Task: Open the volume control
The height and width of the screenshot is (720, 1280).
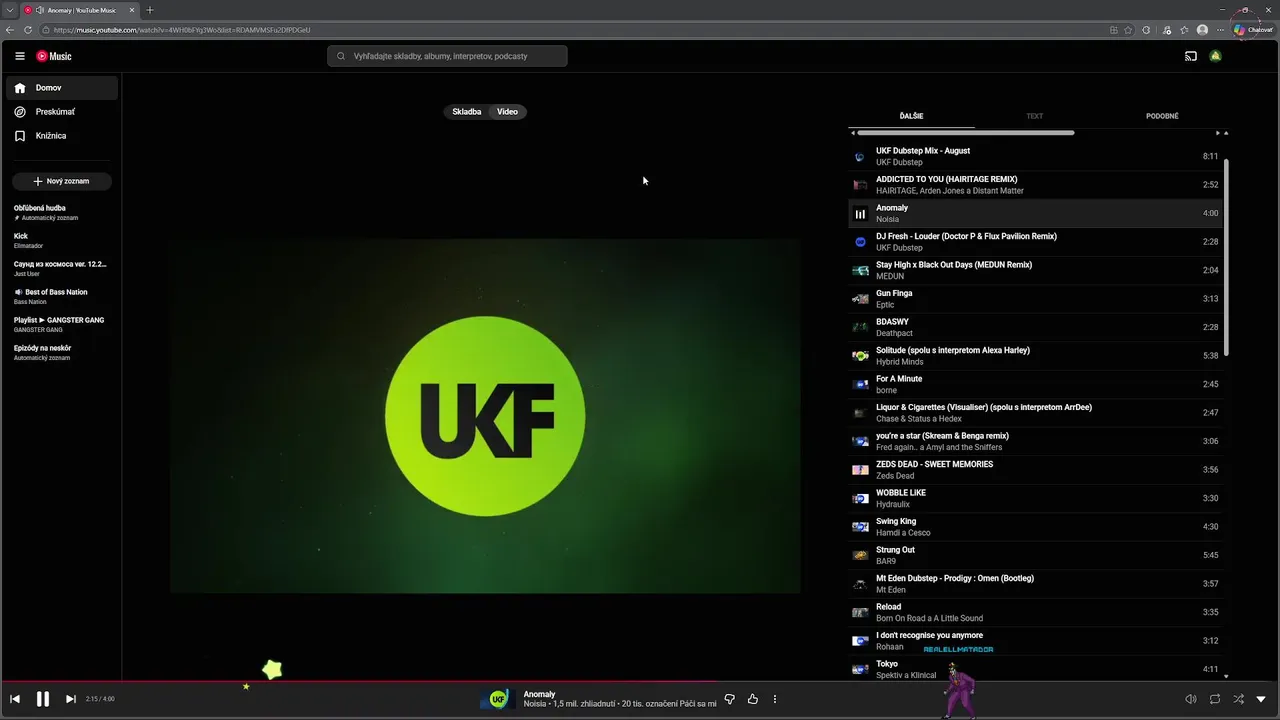Action: 1191,699
